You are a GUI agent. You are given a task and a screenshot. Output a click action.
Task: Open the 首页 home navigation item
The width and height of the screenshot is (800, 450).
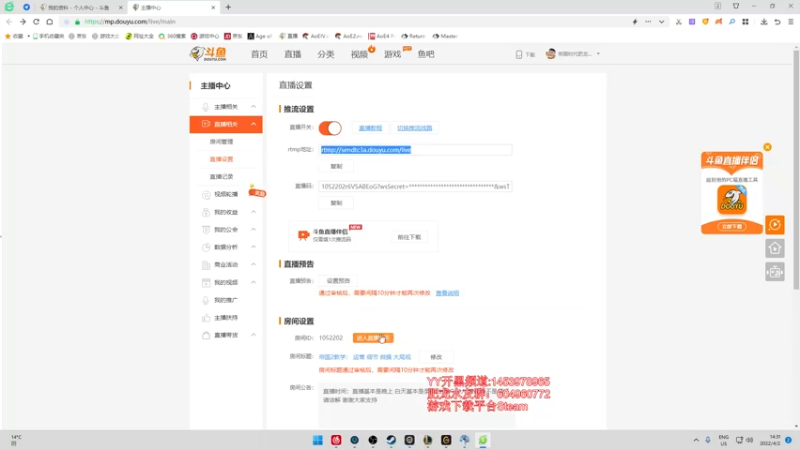259,54
